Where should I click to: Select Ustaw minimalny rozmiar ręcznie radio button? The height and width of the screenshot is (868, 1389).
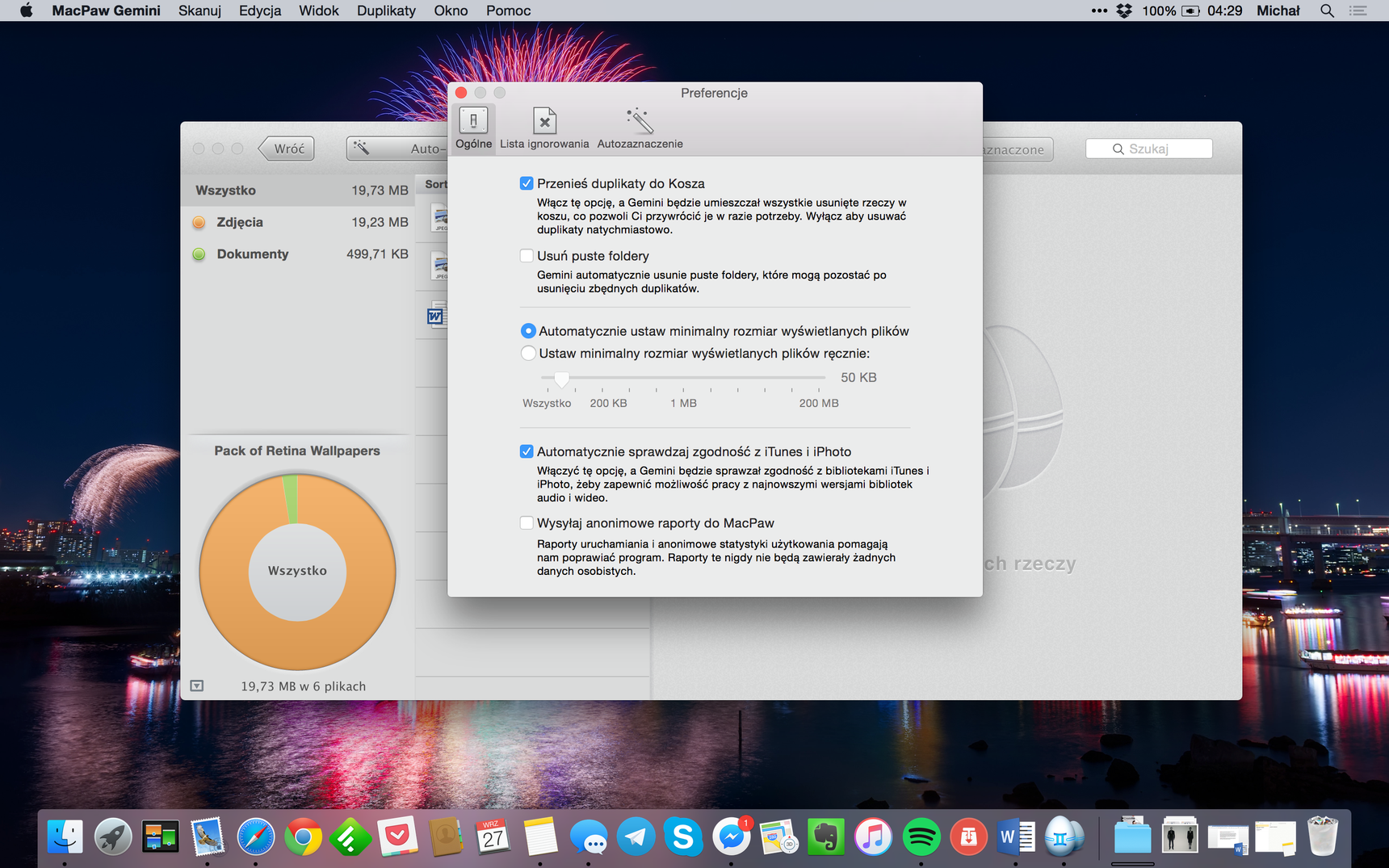(x=528, y=353)
